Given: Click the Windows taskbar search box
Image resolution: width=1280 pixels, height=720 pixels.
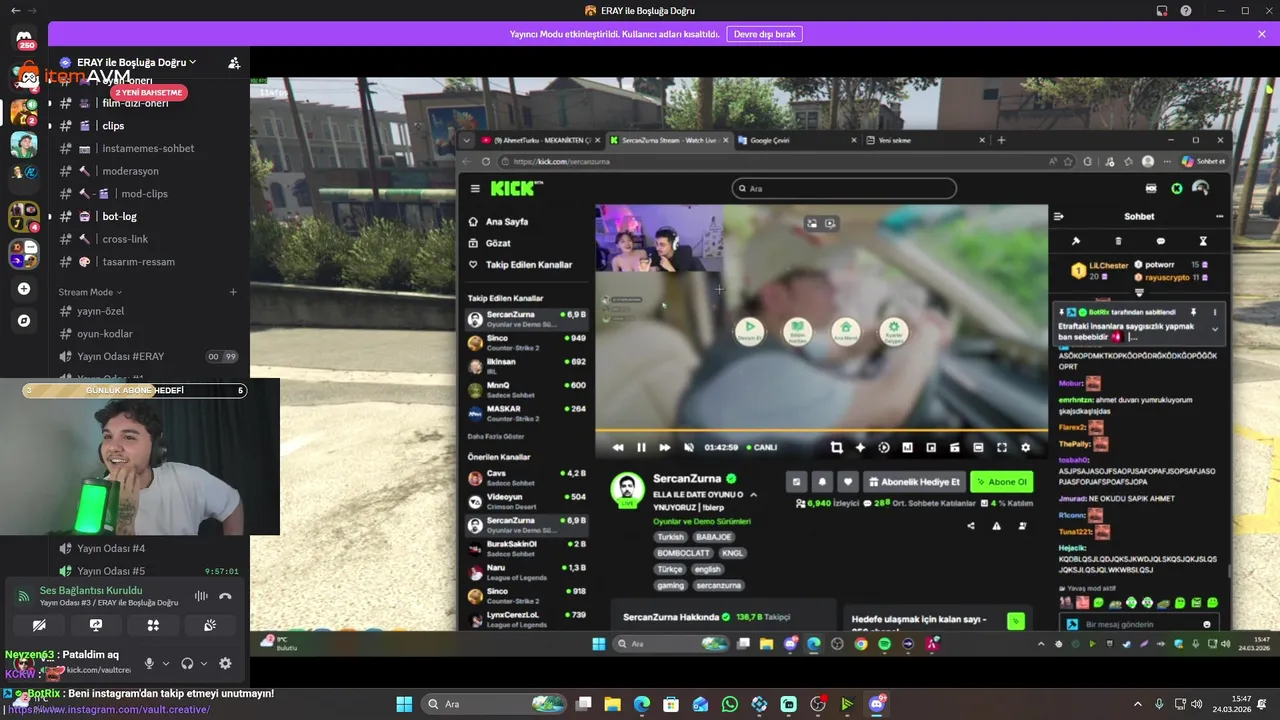Looking at the screenshot, I should pyautogui.click(x=494, y=704).
